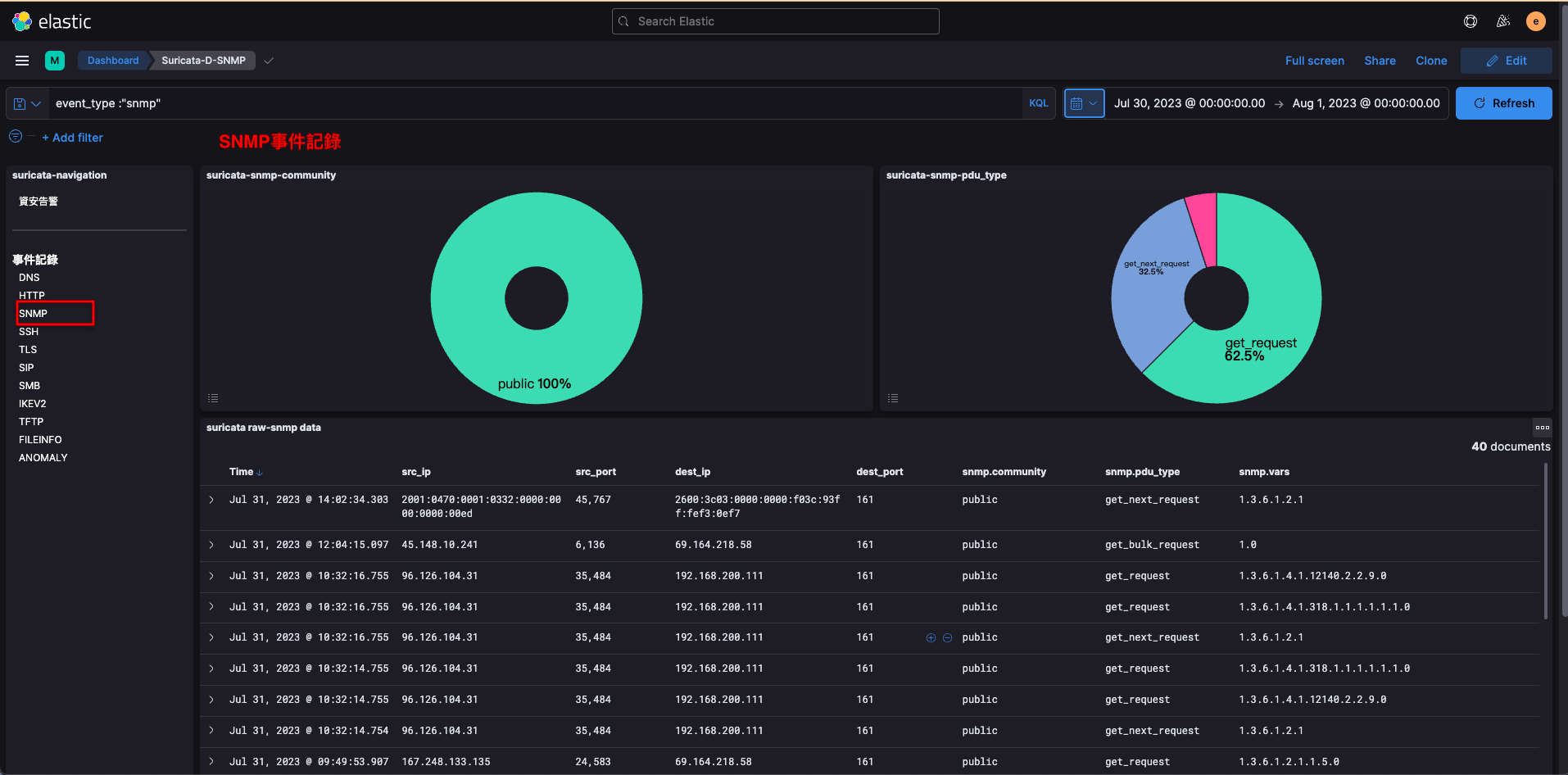Viewport: 1568px width, 775px height.
Task: Expand the 14:02:34.303 log row
Action: (211, 500)
